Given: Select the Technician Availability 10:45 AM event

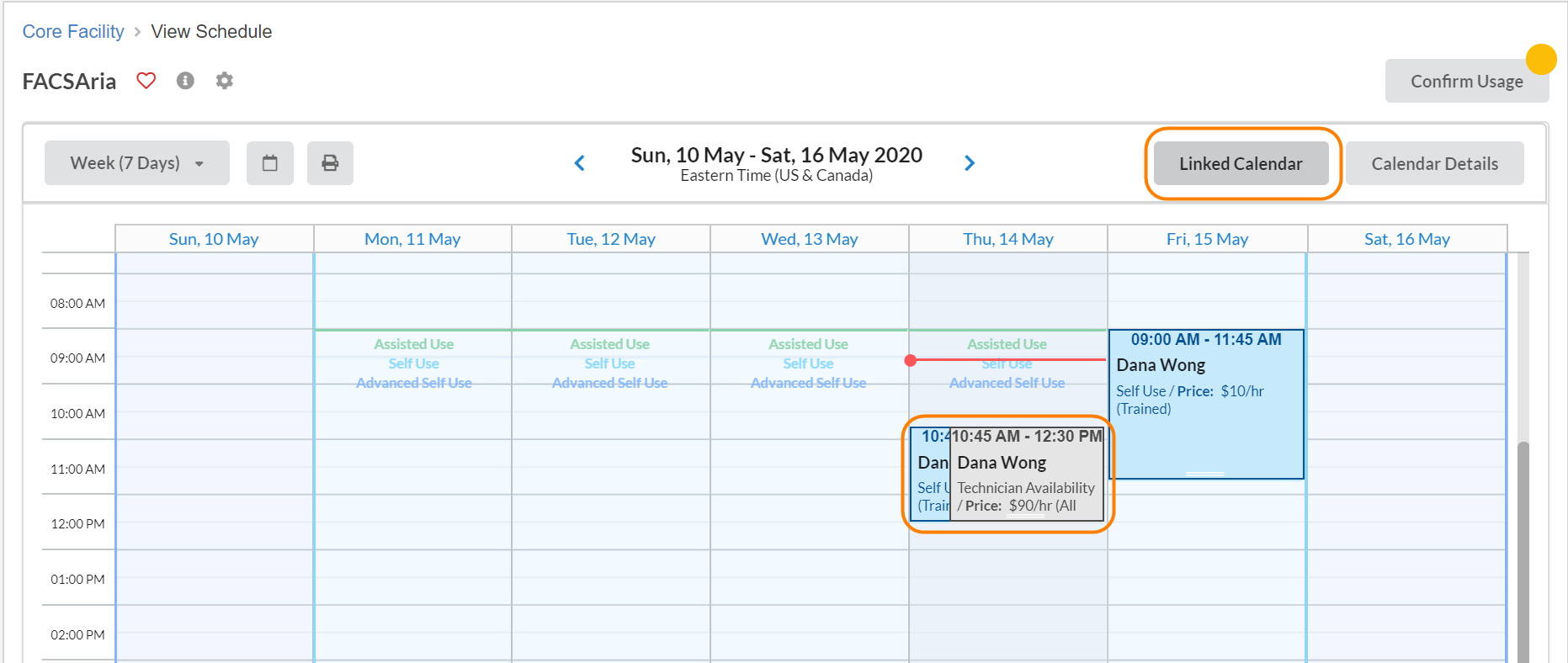Looking at the screenshot, I should [1027, 475].
